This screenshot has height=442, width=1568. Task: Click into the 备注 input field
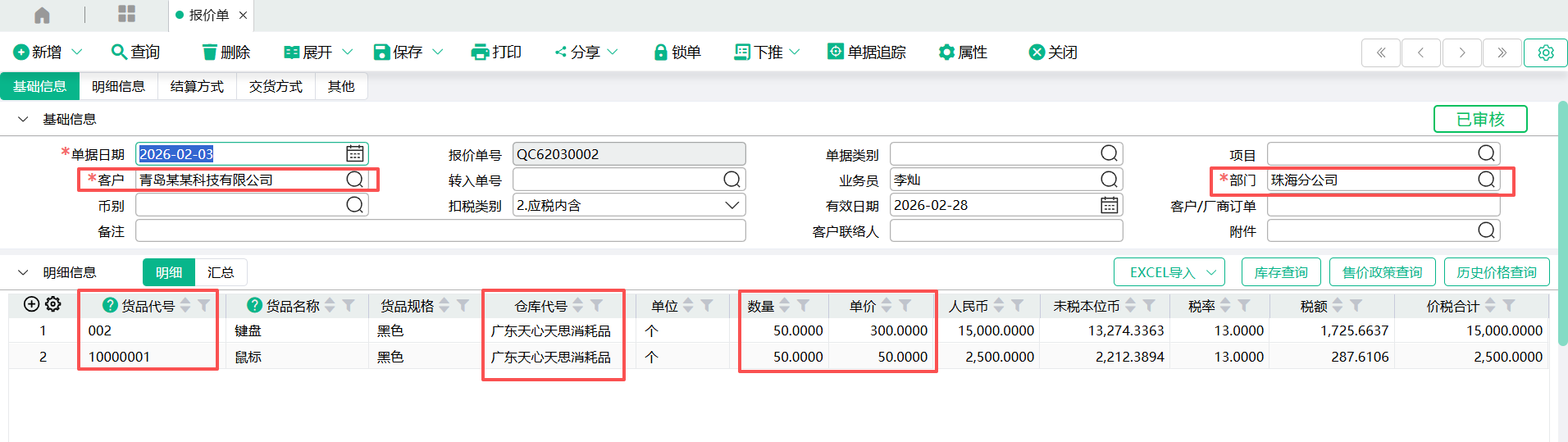[x=440, y=231]
